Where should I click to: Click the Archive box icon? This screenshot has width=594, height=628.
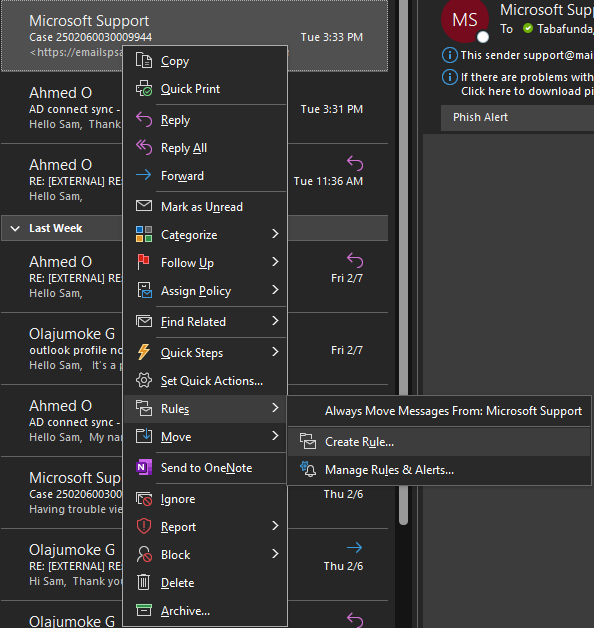coord(144,610)
